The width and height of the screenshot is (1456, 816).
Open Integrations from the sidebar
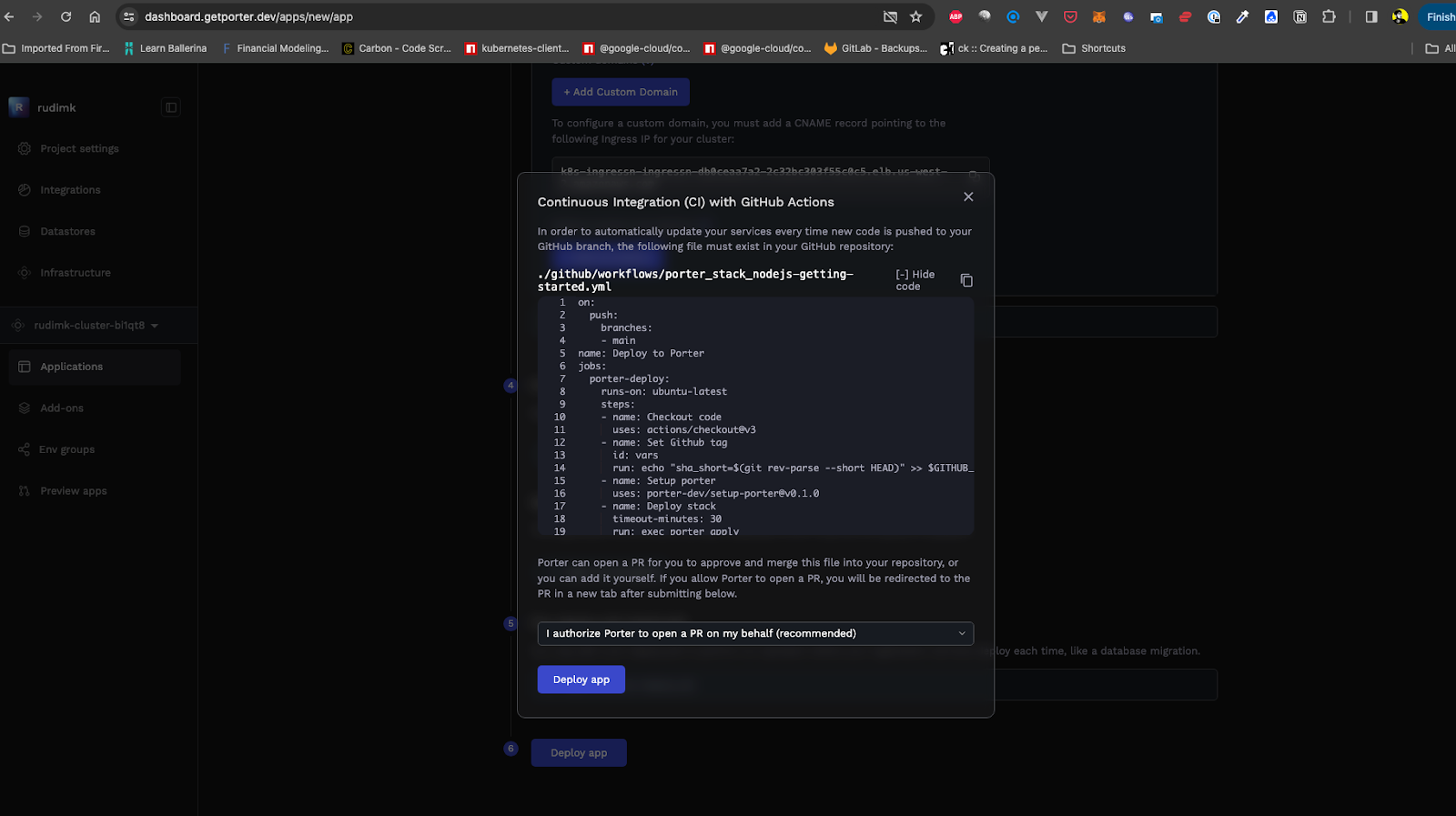(70, 190)
